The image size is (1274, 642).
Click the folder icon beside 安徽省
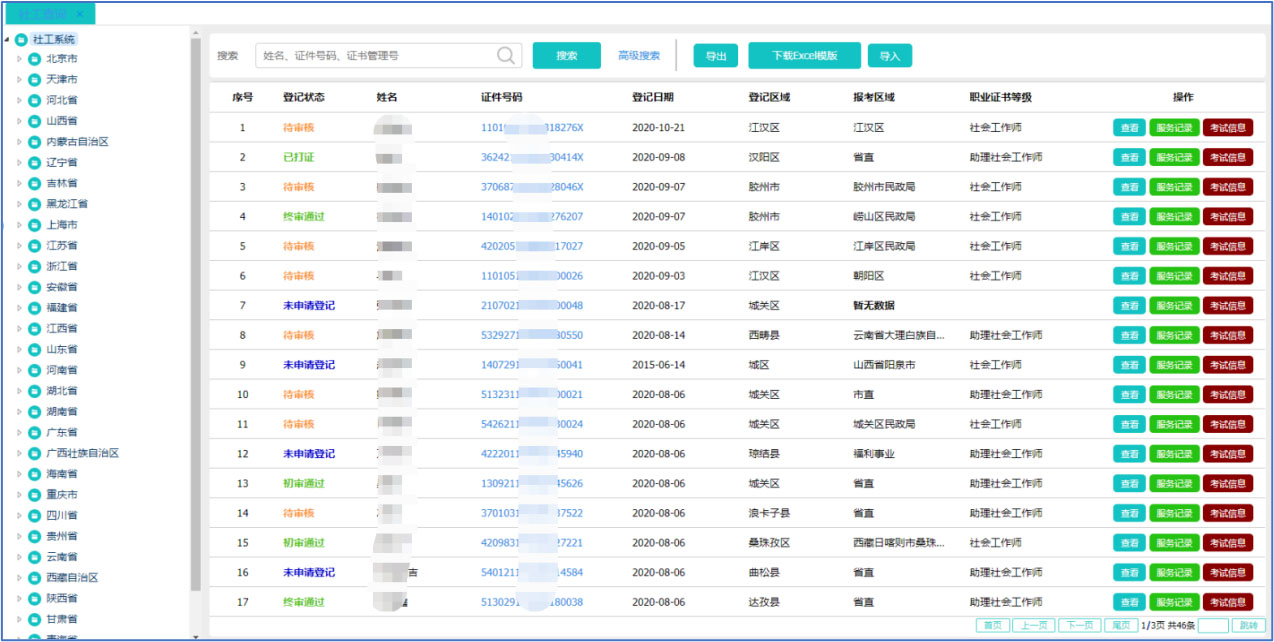pyautogui.click(x=35, y=287)
